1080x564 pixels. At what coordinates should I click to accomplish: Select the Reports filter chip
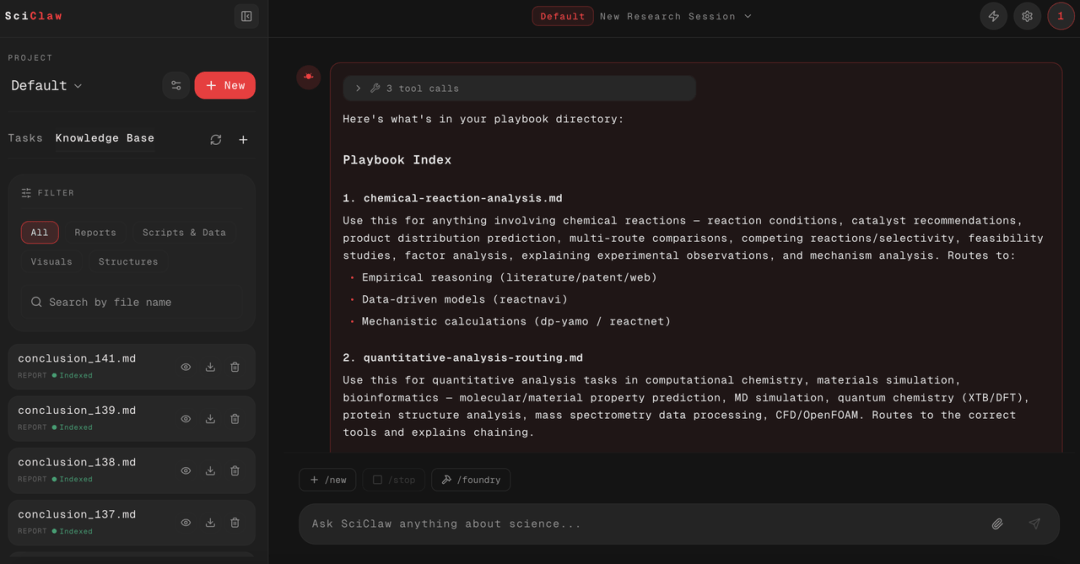tap(95, 233)
